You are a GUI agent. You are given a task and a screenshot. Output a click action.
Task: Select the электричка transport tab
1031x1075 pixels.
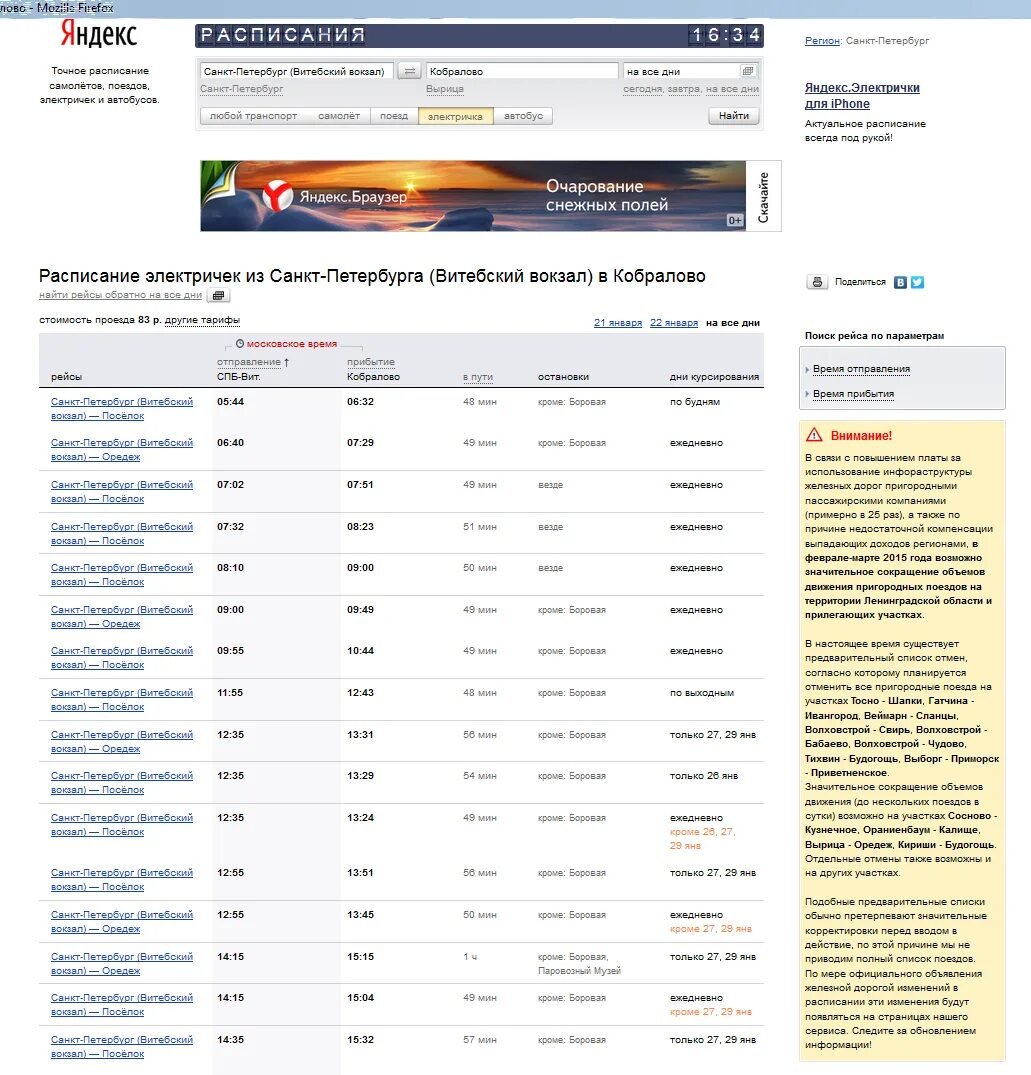tap(455, 116)
